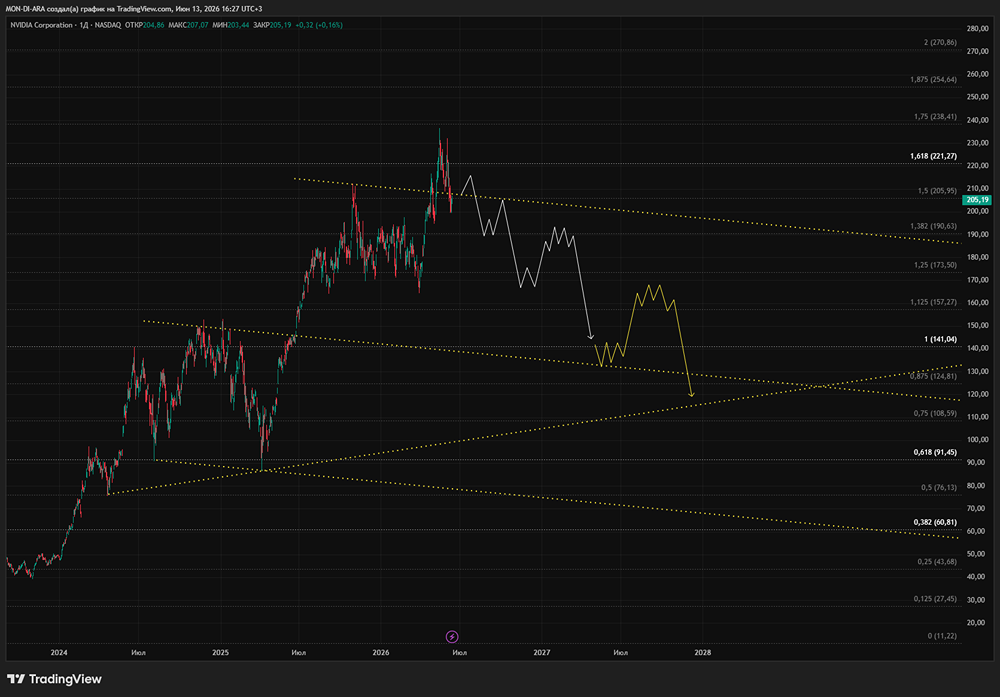Screen dimensions: 1000x697
Task: Click the MON-DI-ARA chart author caption
Action: (134, 9)
